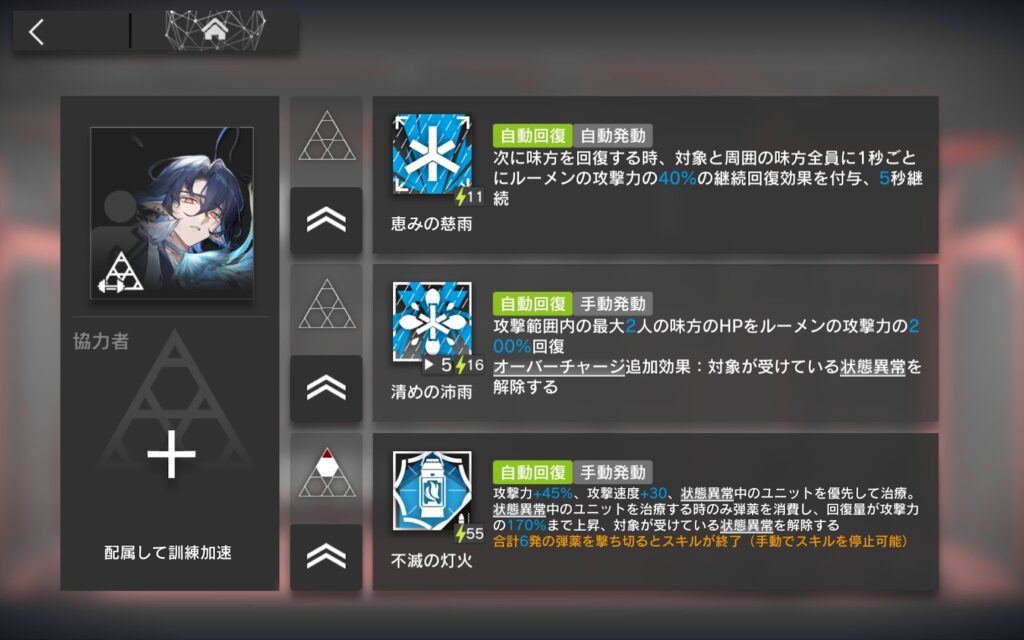Select the 不滅の灯火 lantern skill icon

tap(432, 490)
